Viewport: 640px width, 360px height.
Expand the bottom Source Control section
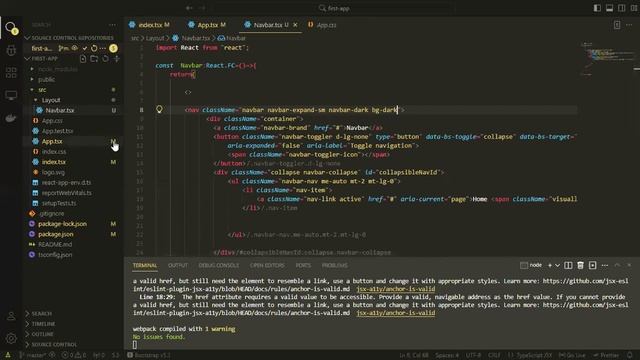51,344
